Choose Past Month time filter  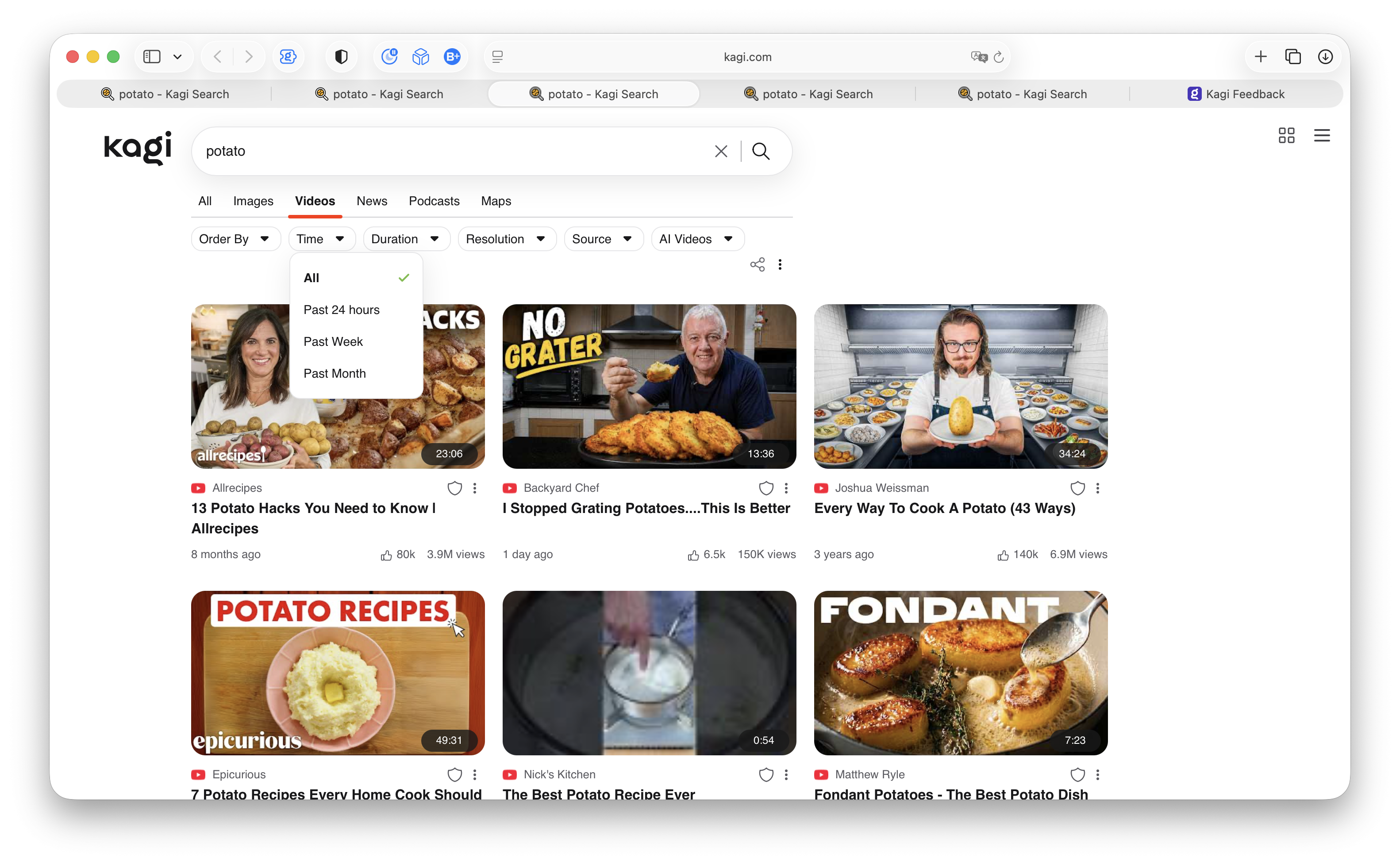point(356,373)
